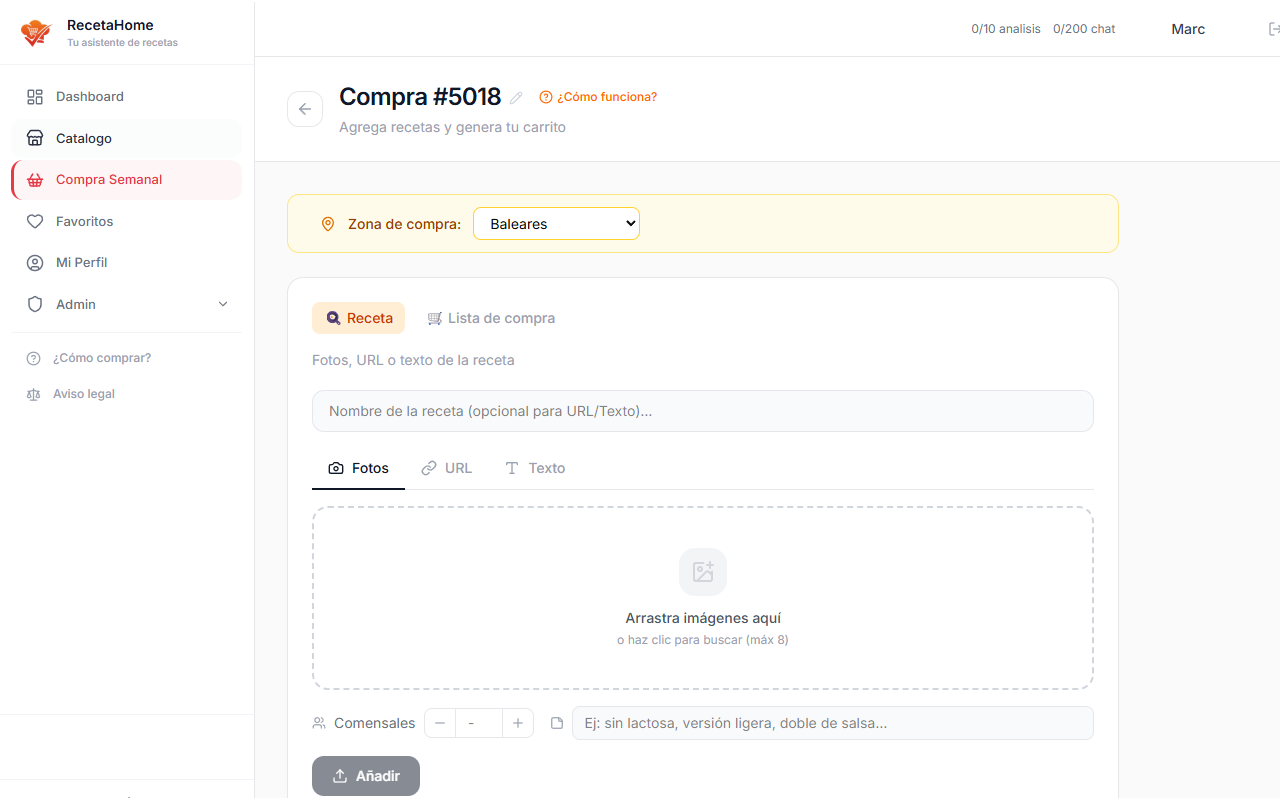1280x800 pixels.
Task: Click the location pin in the Zona de compra banner
Action: pos(328,223)
